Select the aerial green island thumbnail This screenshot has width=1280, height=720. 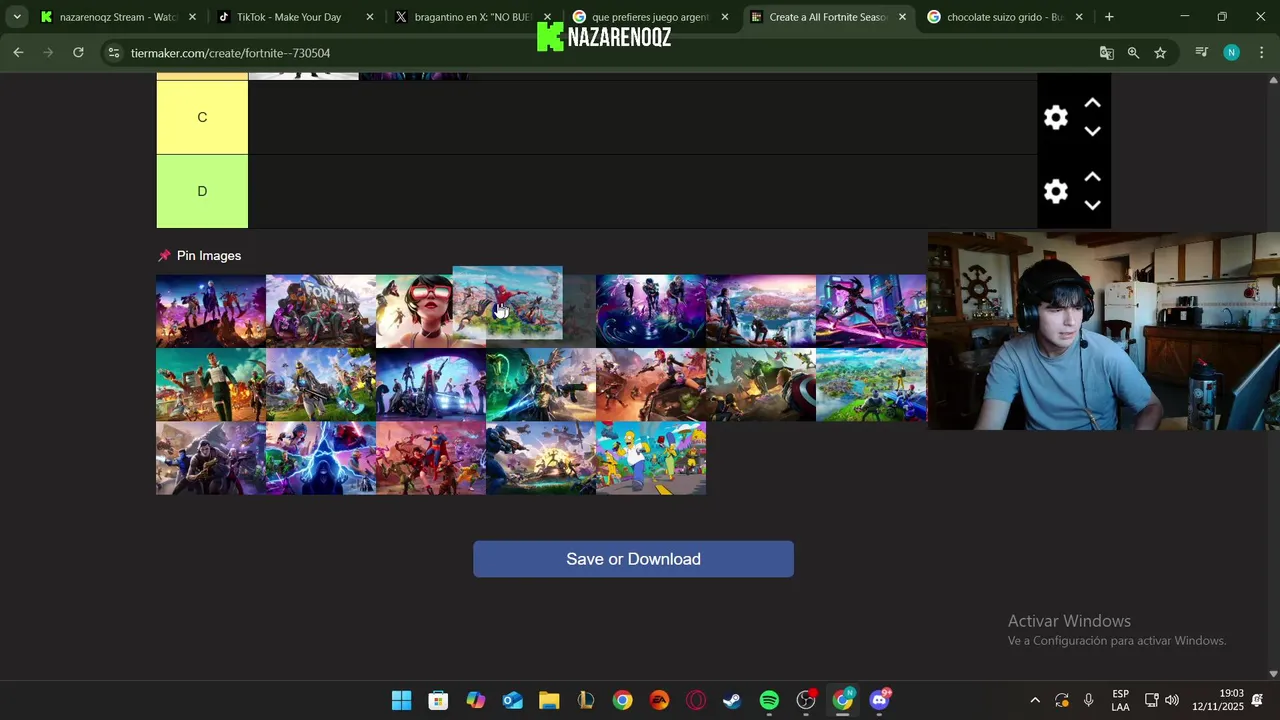(871, 385)
